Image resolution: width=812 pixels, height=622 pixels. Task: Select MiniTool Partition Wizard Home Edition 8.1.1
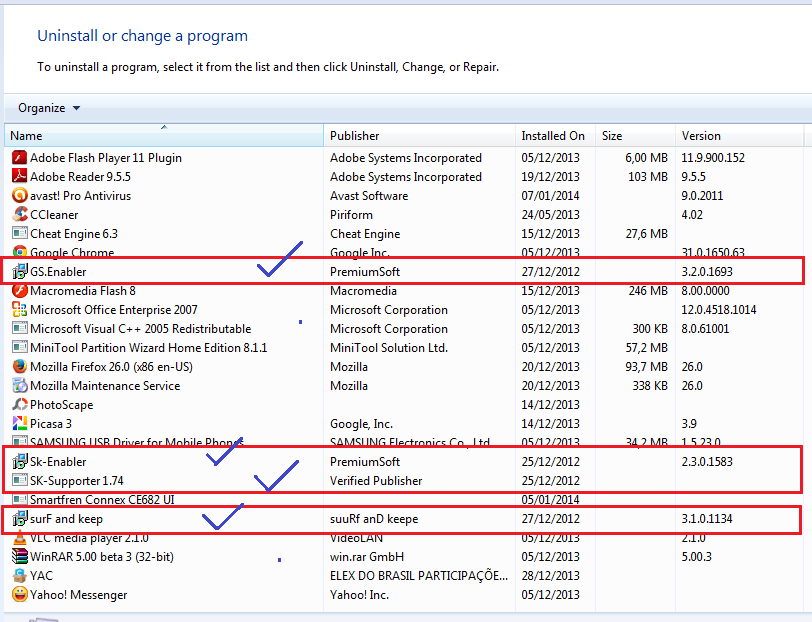[x=149, y=348]
